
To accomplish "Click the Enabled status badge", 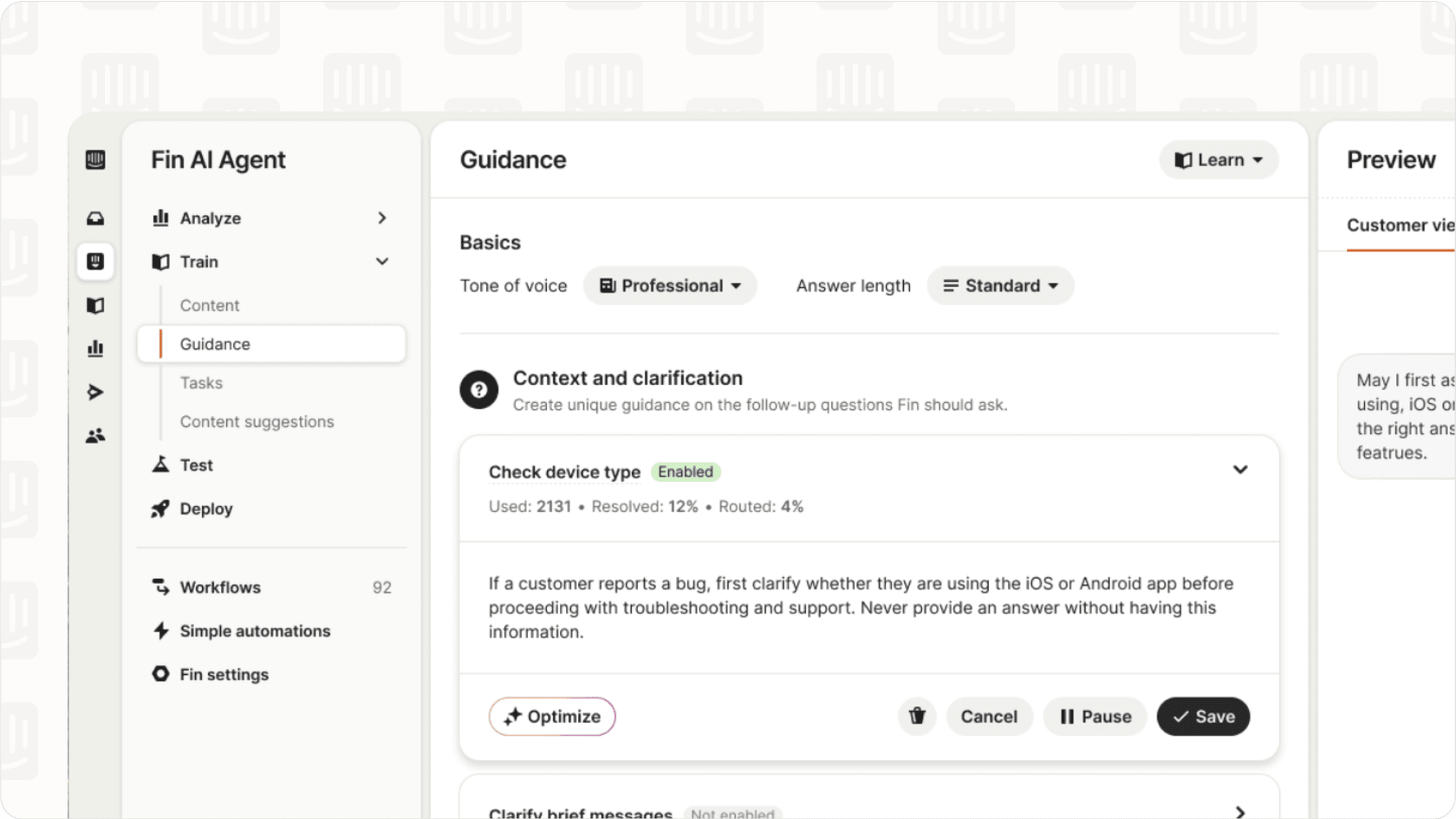I will click(x=686, y=471).
